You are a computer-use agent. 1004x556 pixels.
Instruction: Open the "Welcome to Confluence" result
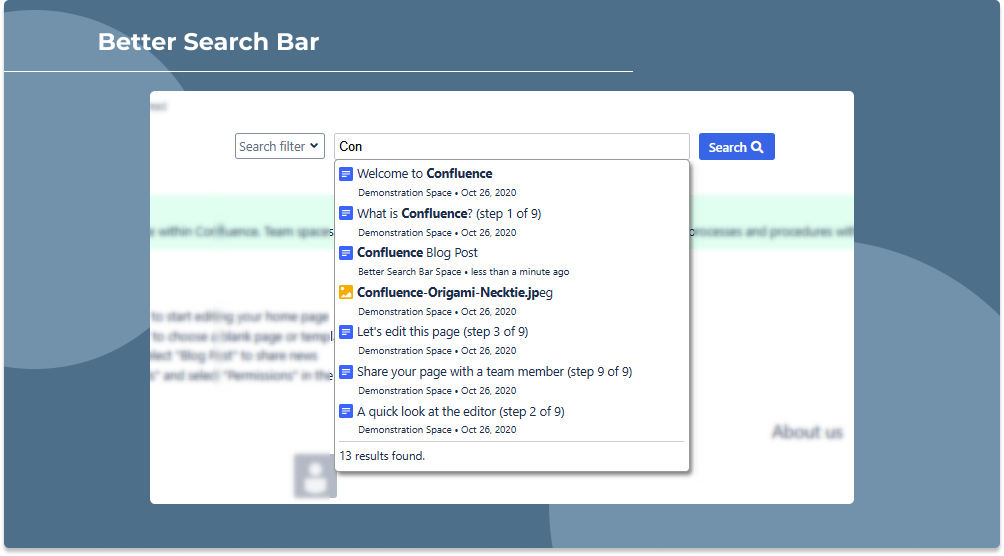425,174
